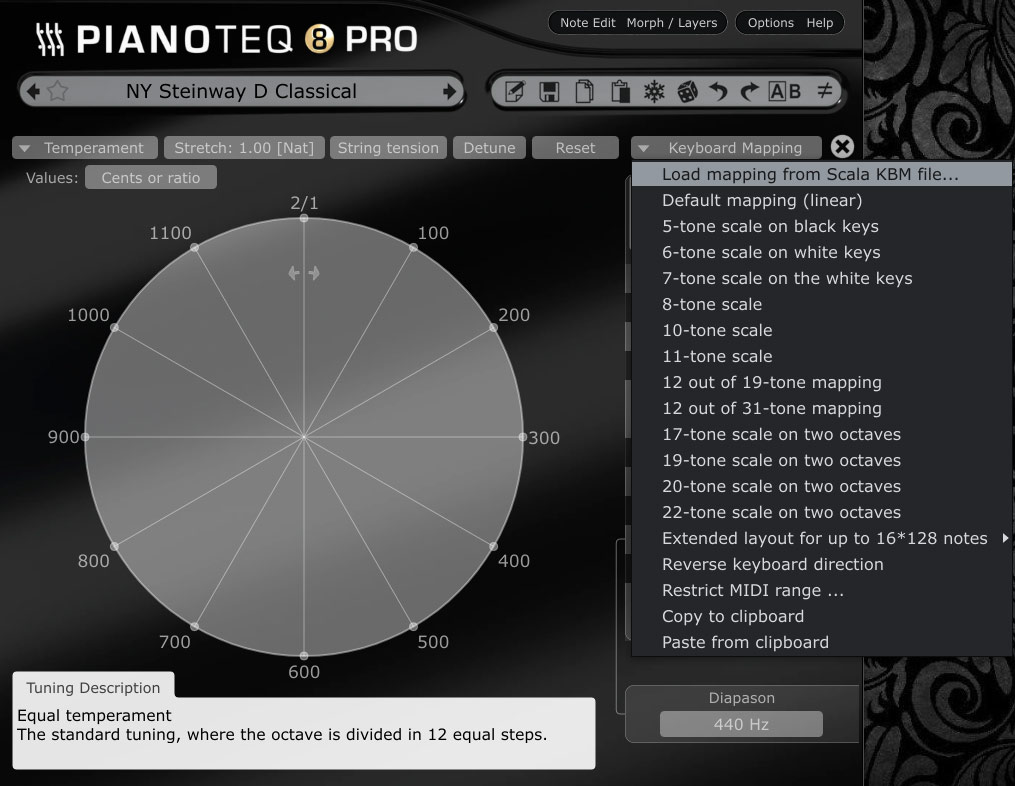Image resolution: width=1015 pixels, height=786 pixels.
Task: Randomize parameters with dice icon
Action: point(687,91)
